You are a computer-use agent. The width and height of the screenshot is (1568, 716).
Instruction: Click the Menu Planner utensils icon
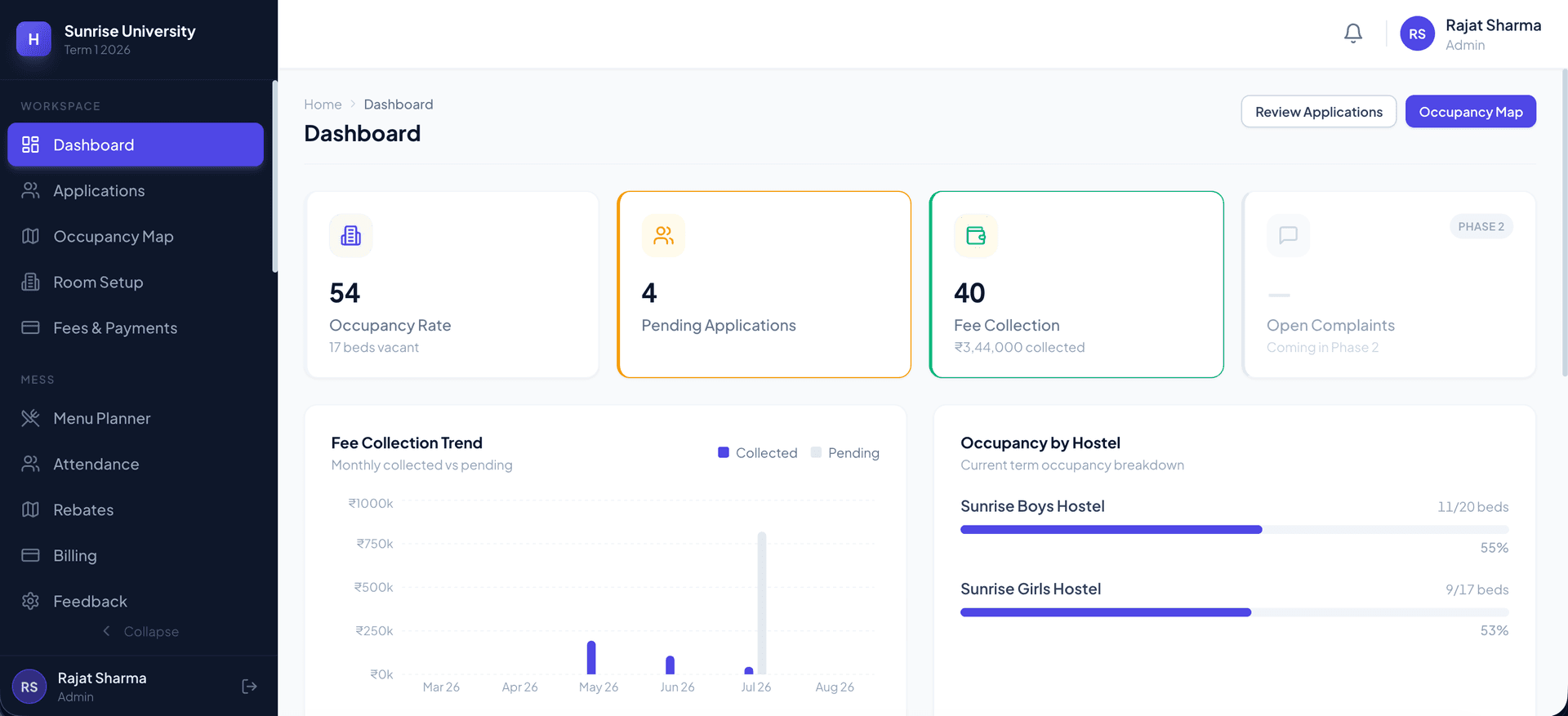click(30, 419)
